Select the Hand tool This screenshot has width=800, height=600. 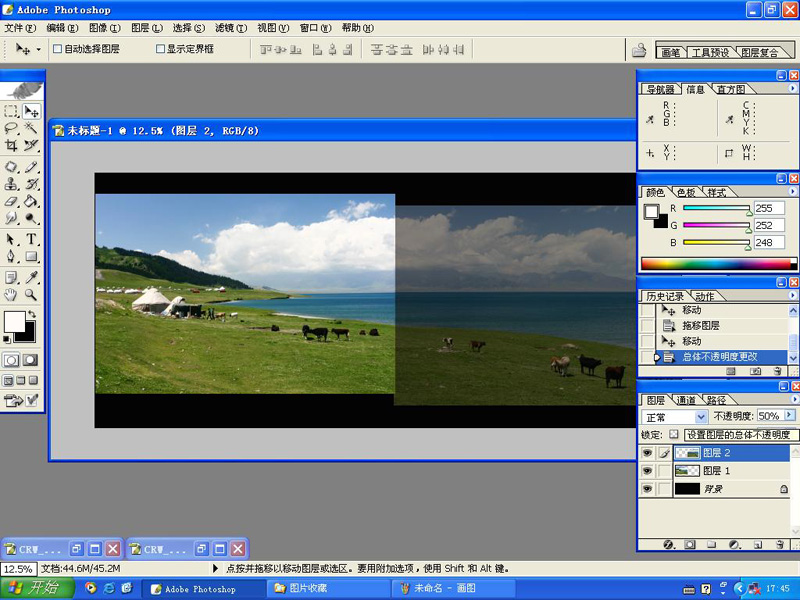(11, 294)
